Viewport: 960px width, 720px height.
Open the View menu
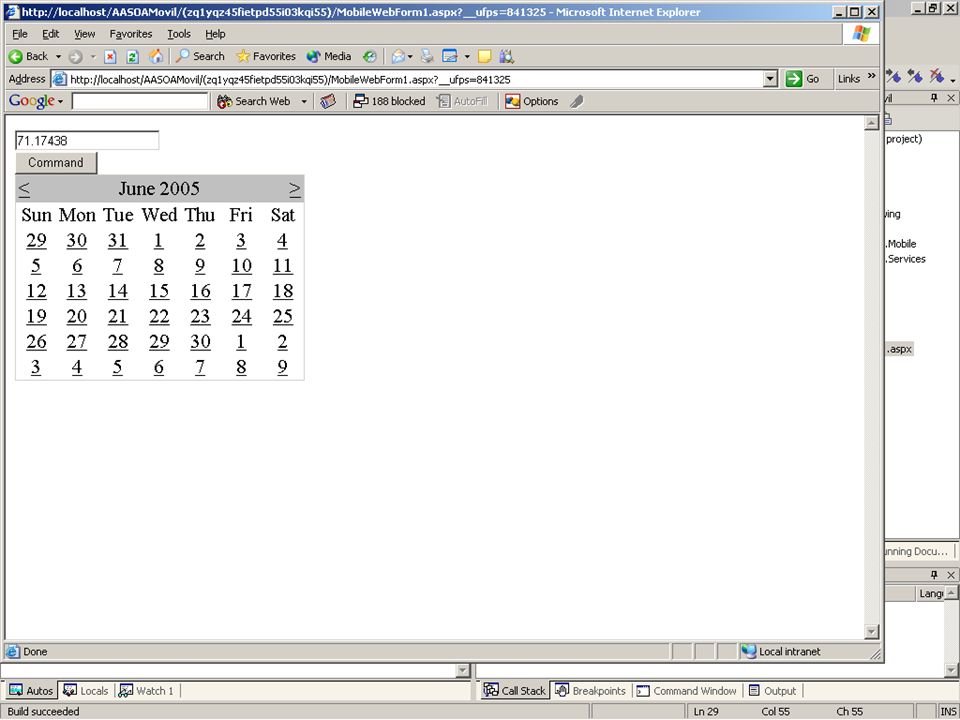(x=84, y=34)
